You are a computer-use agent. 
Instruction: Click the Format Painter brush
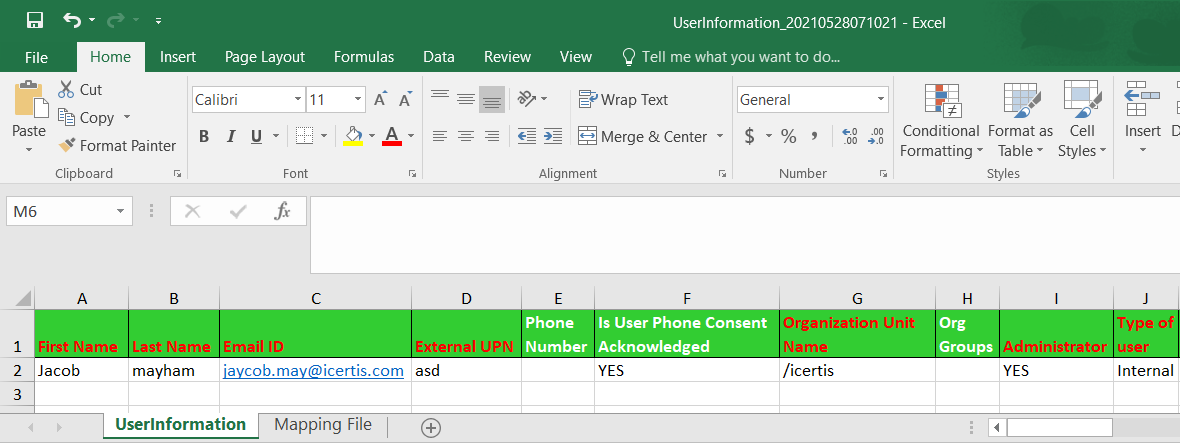click(67, 146)
